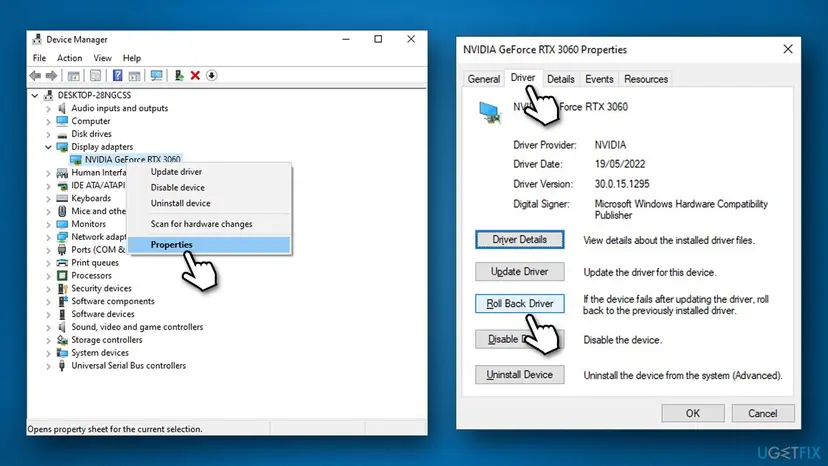Screen dimensions: 828x466
Task: Open the Action menu in Device Manager
Action: pos(69,58)
